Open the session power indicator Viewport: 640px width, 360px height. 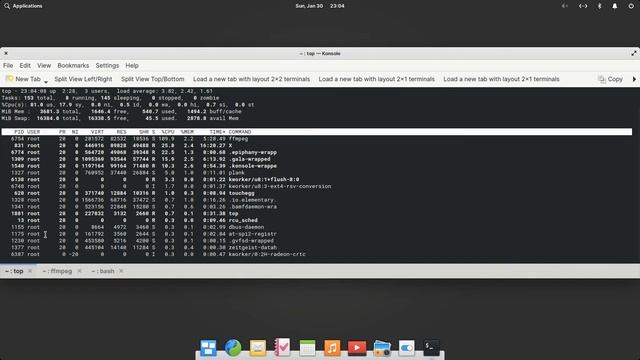[x=631, y=6]
